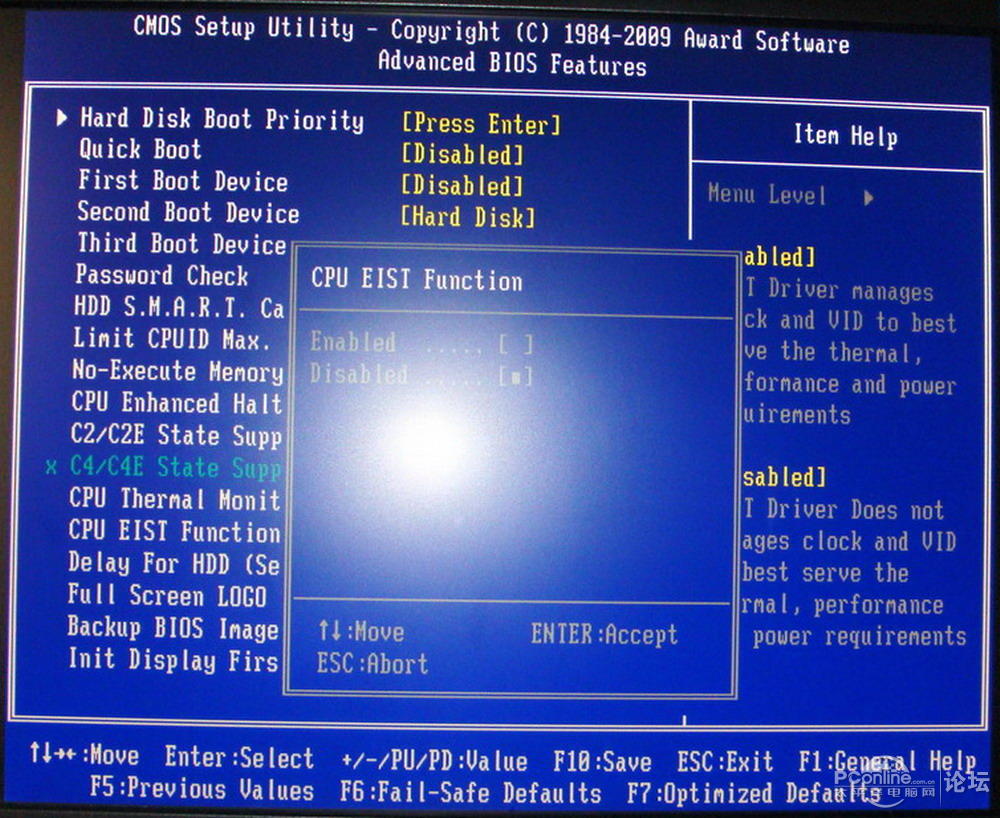Click the x marker beside C4/C4E State

click(x=51, y=467)
